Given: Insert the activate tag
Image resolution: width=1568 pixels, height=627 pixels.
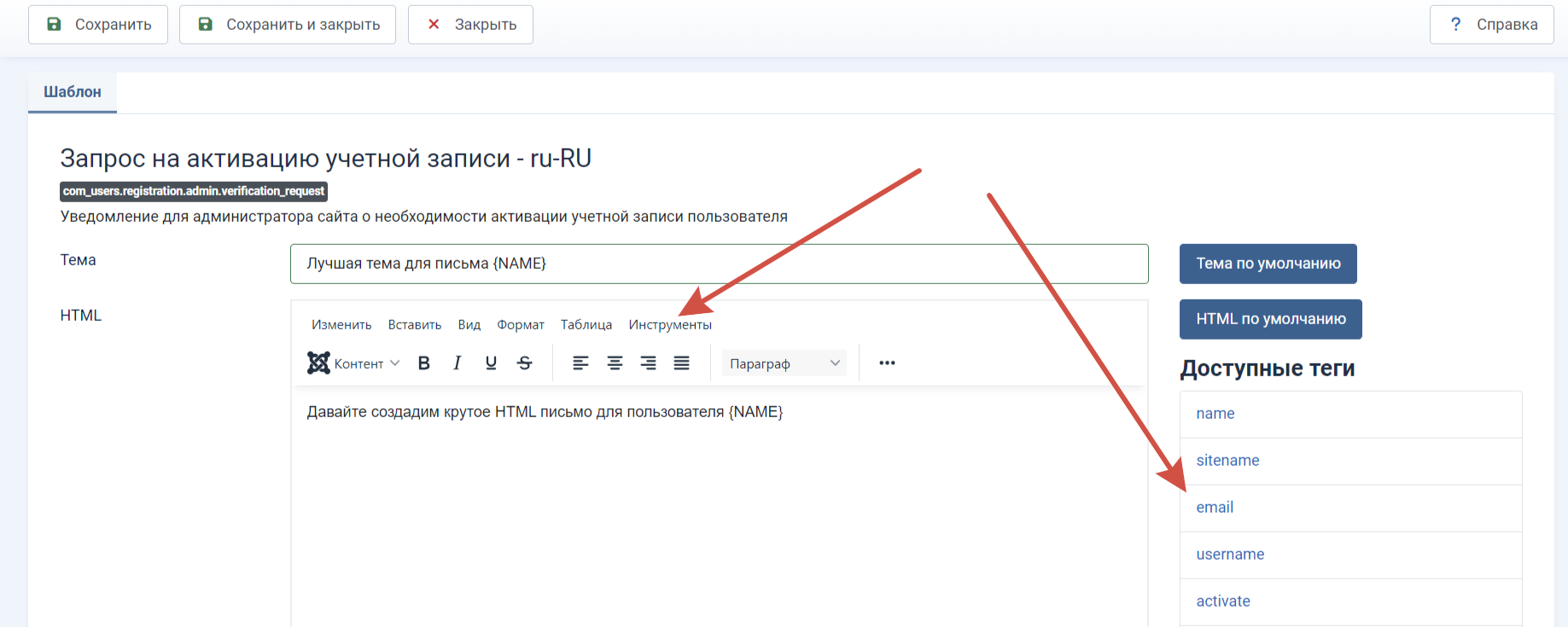Looking at the screenshot, I should [1350, 601].
